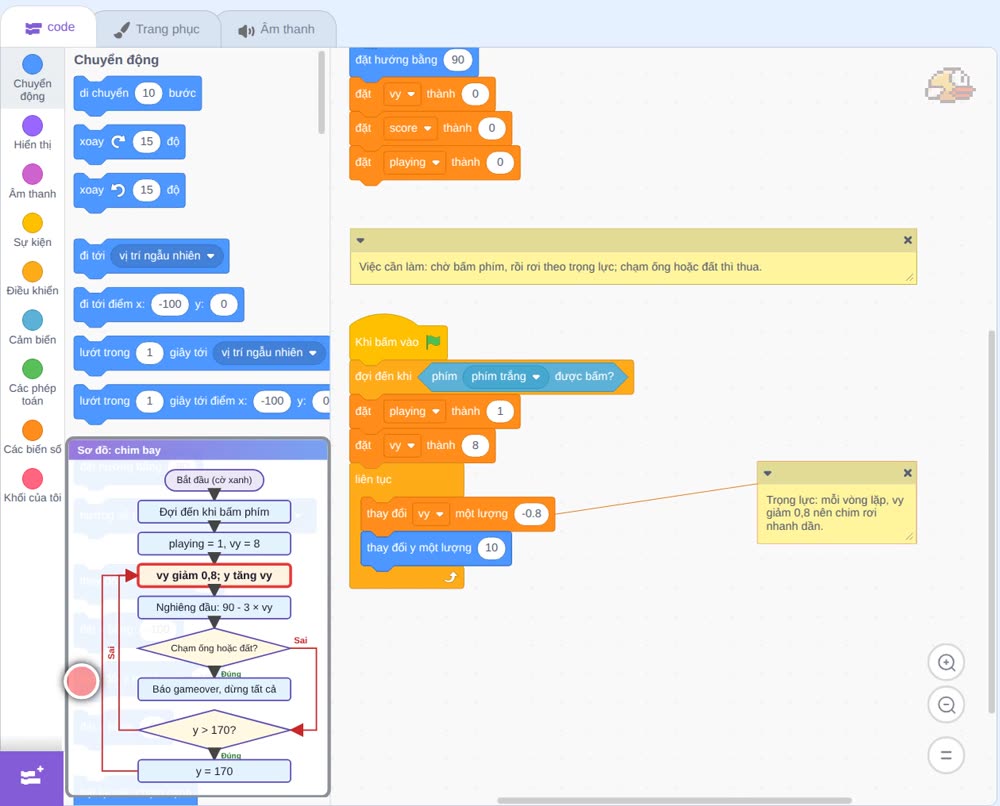The height and width of the screenshot is (806, 1000).
Task: Open the vy dropdown set to 8
Action: [x=402, y=446]
